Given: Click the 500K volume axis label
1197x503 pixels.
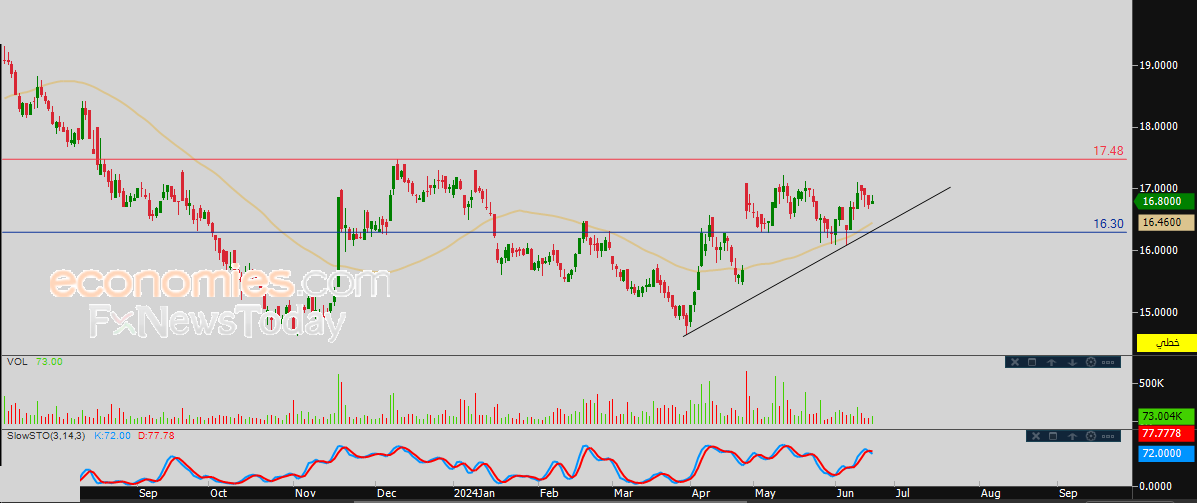Looking at the screenshot, I should 1150,383.
